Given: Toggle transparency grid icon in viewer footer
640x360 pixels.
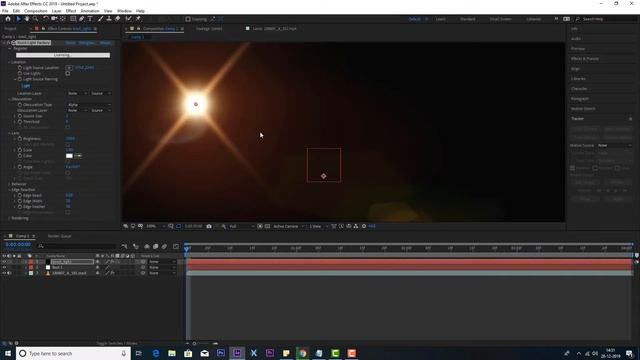Looking at the screenshot, I should (x=267, y=226).
